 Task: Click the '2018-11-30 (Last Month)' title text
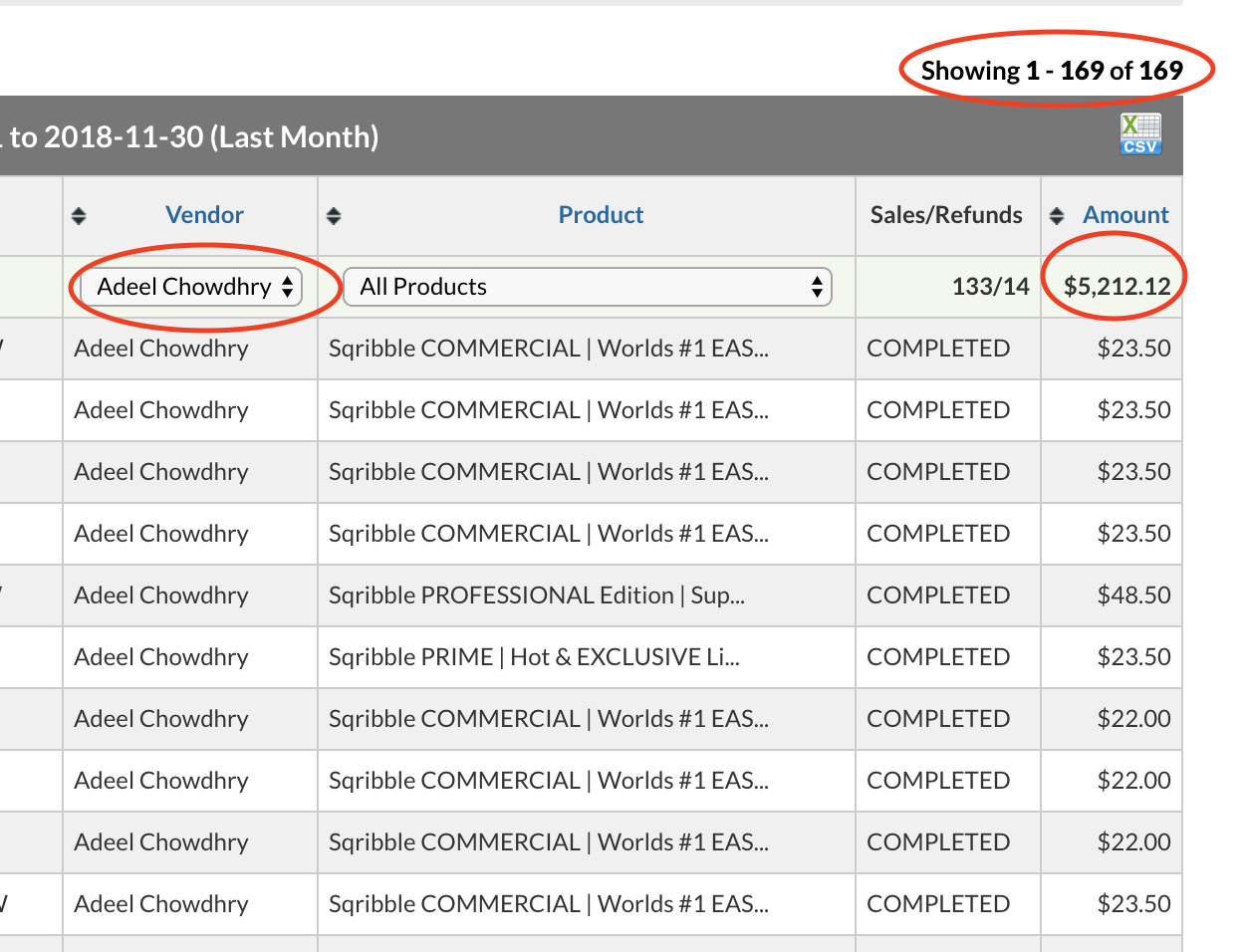coord(211,136)
